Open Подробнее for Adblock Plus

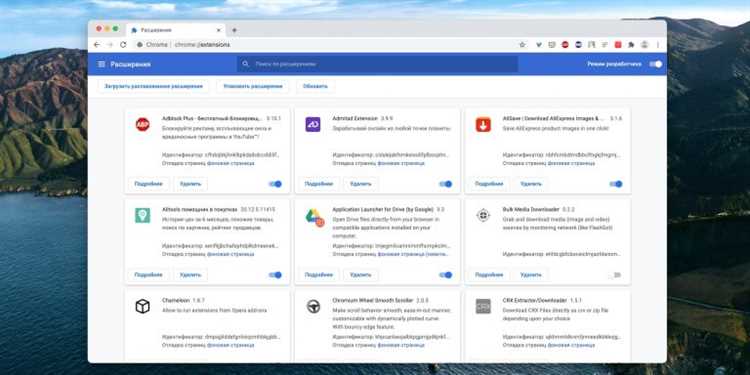(149, 184)
